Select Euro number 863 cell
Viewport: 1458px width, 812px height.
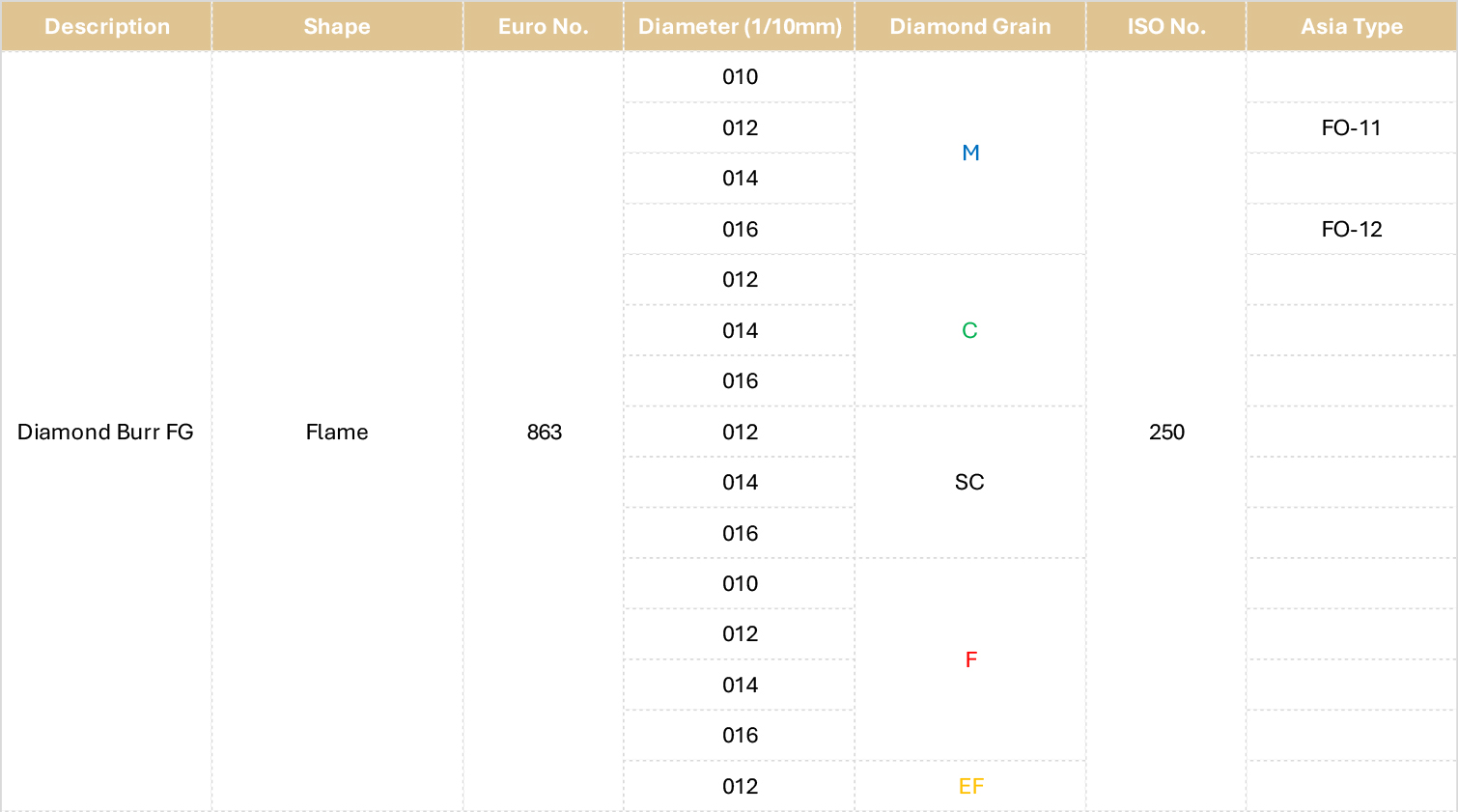click(544, 432)
